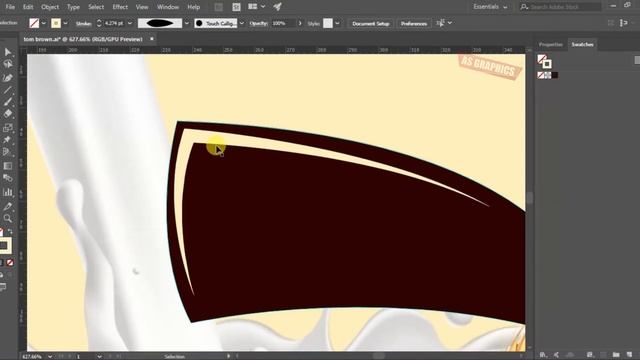
Task: Open the Help menu
Action: click(x=193, y=7)
